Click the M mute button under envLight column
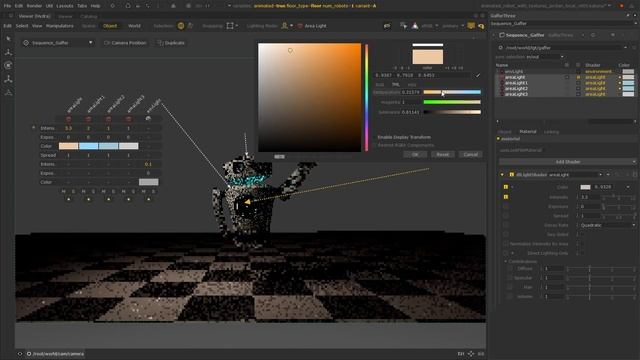640x360 pixels. point(144,191)
